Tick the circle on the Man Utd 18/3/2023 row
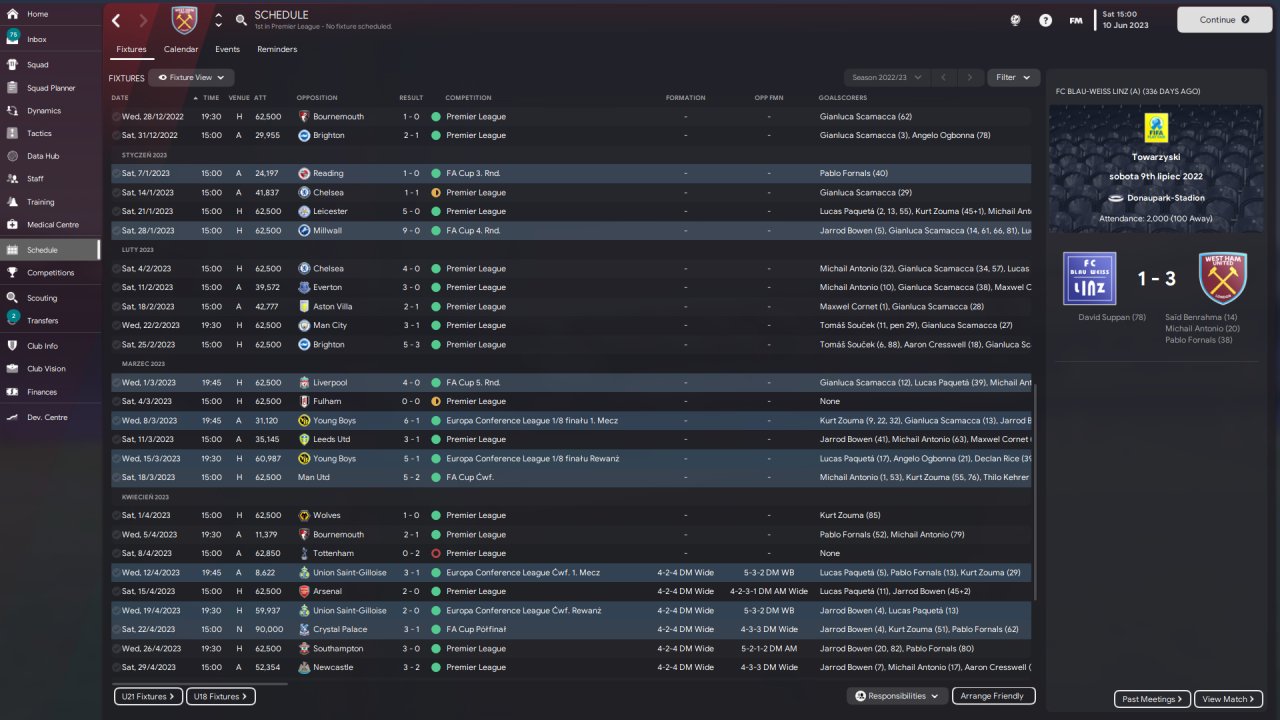Viewport: 1280px width, 720px height. tap(116, 478)
